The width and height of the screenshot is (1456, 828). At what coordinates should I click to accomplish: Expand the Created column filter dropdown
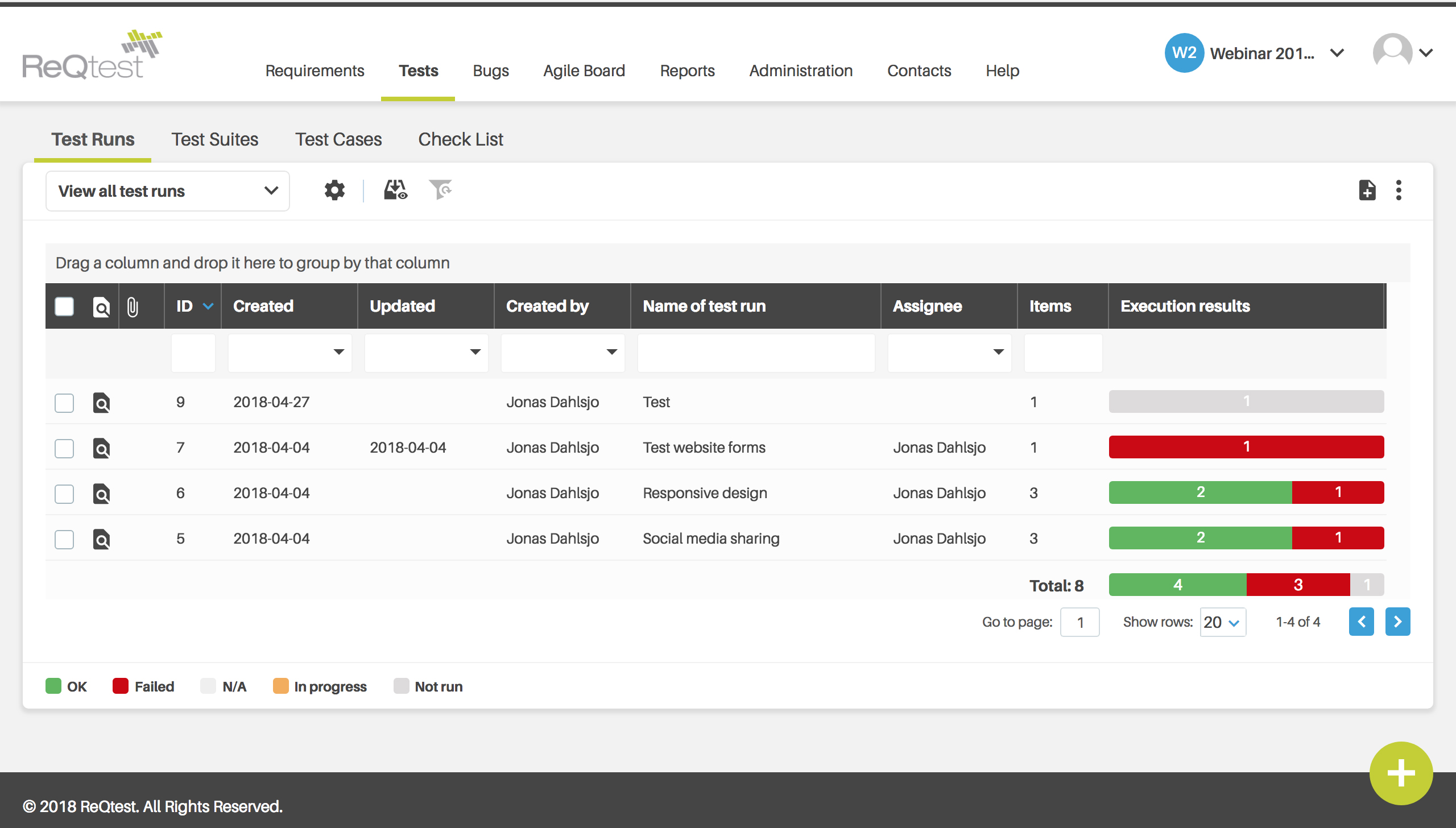(x=339, y=352)
